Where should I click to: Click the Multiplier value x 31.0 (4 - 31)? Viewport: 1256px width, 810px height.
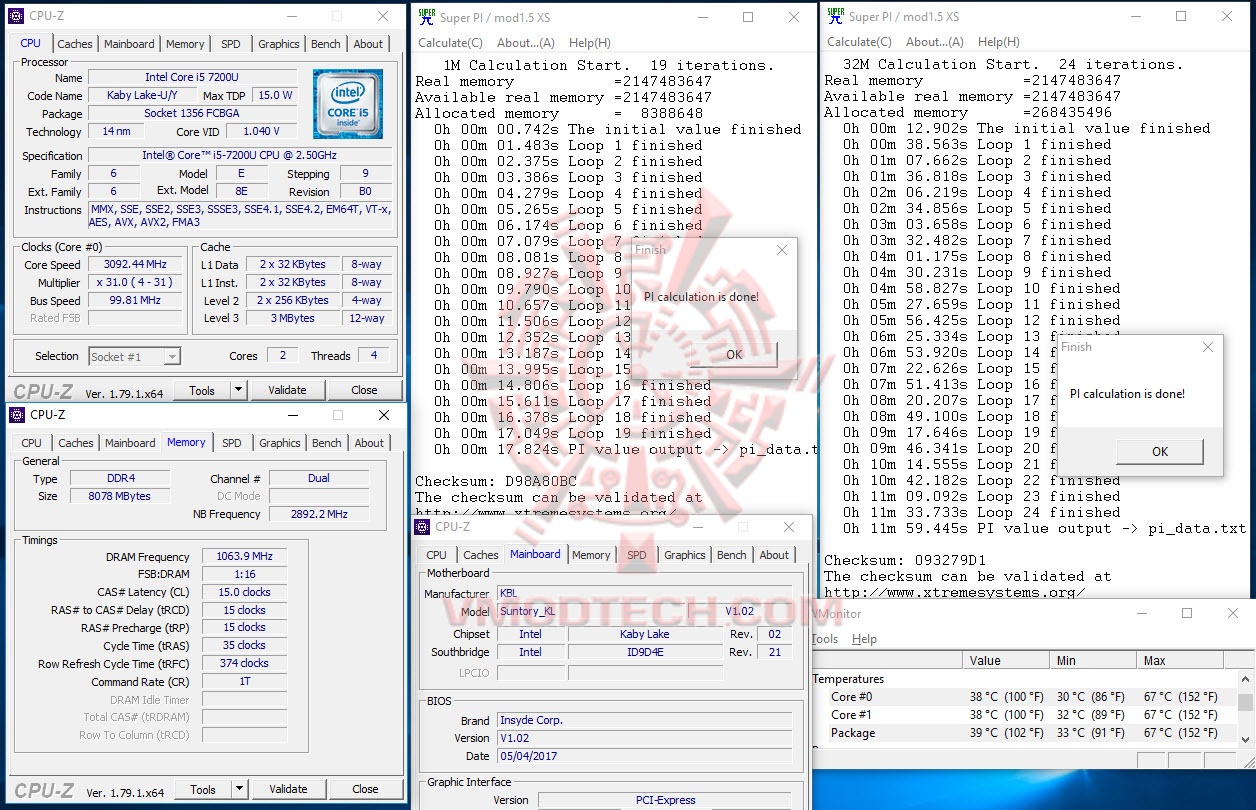(x=135, y=283)
